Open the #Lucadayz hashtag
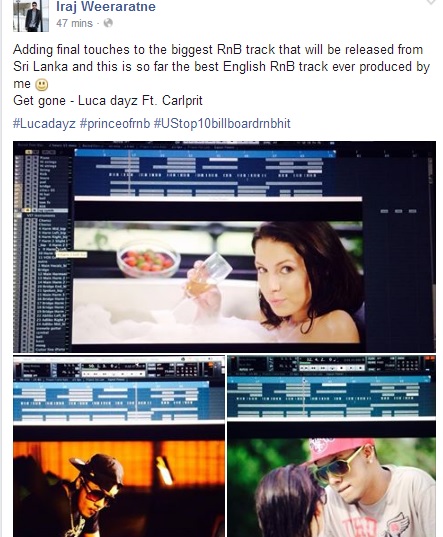 [44, 123]
